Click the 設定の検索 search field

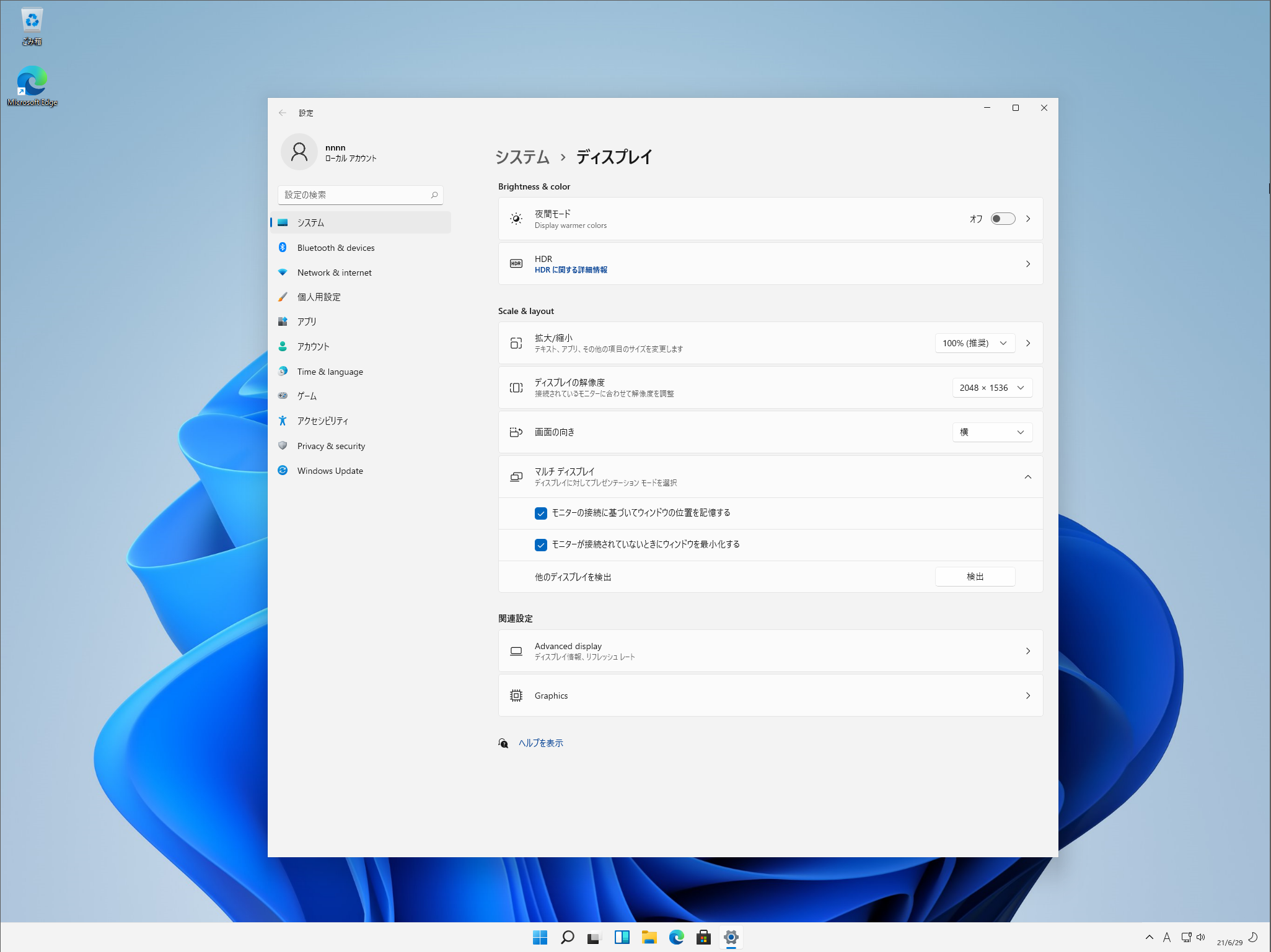[361, 195]
